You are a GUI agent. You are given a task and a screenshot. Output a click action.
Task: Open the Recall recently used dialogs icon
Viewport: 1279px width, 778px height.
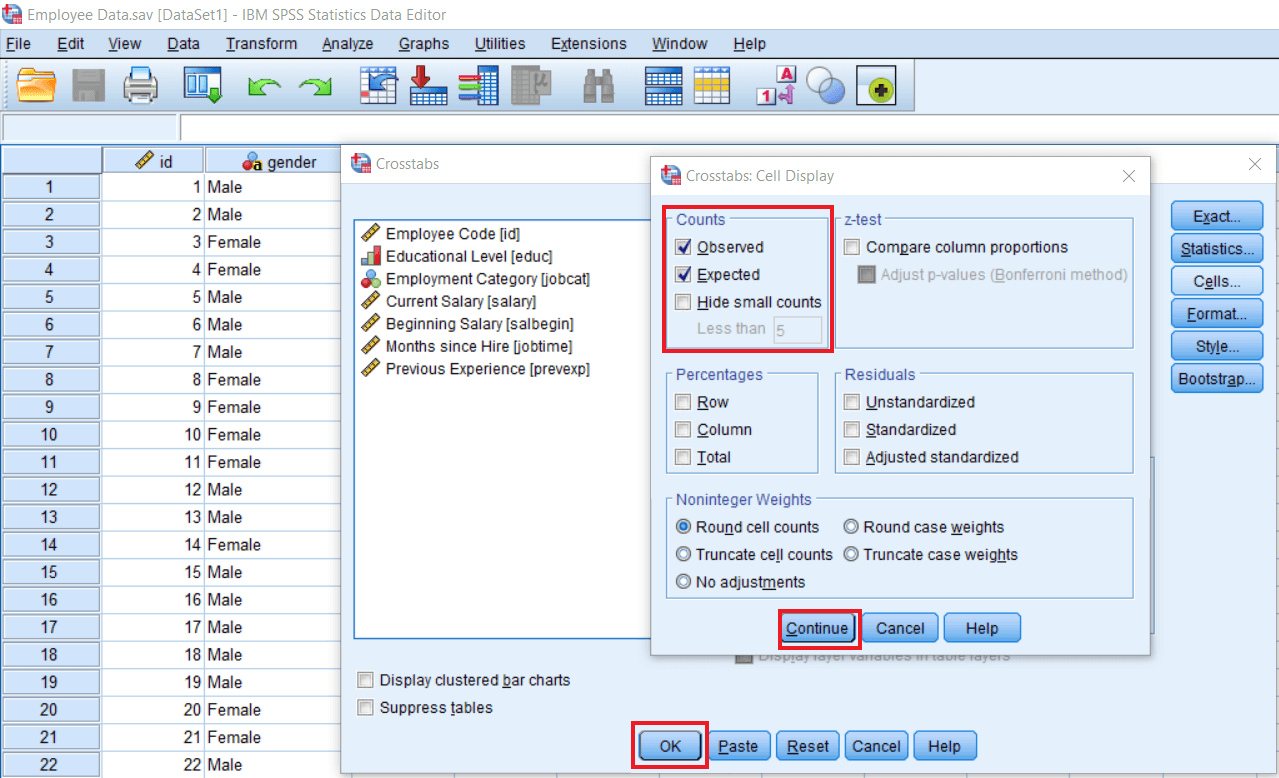point(202,86)
